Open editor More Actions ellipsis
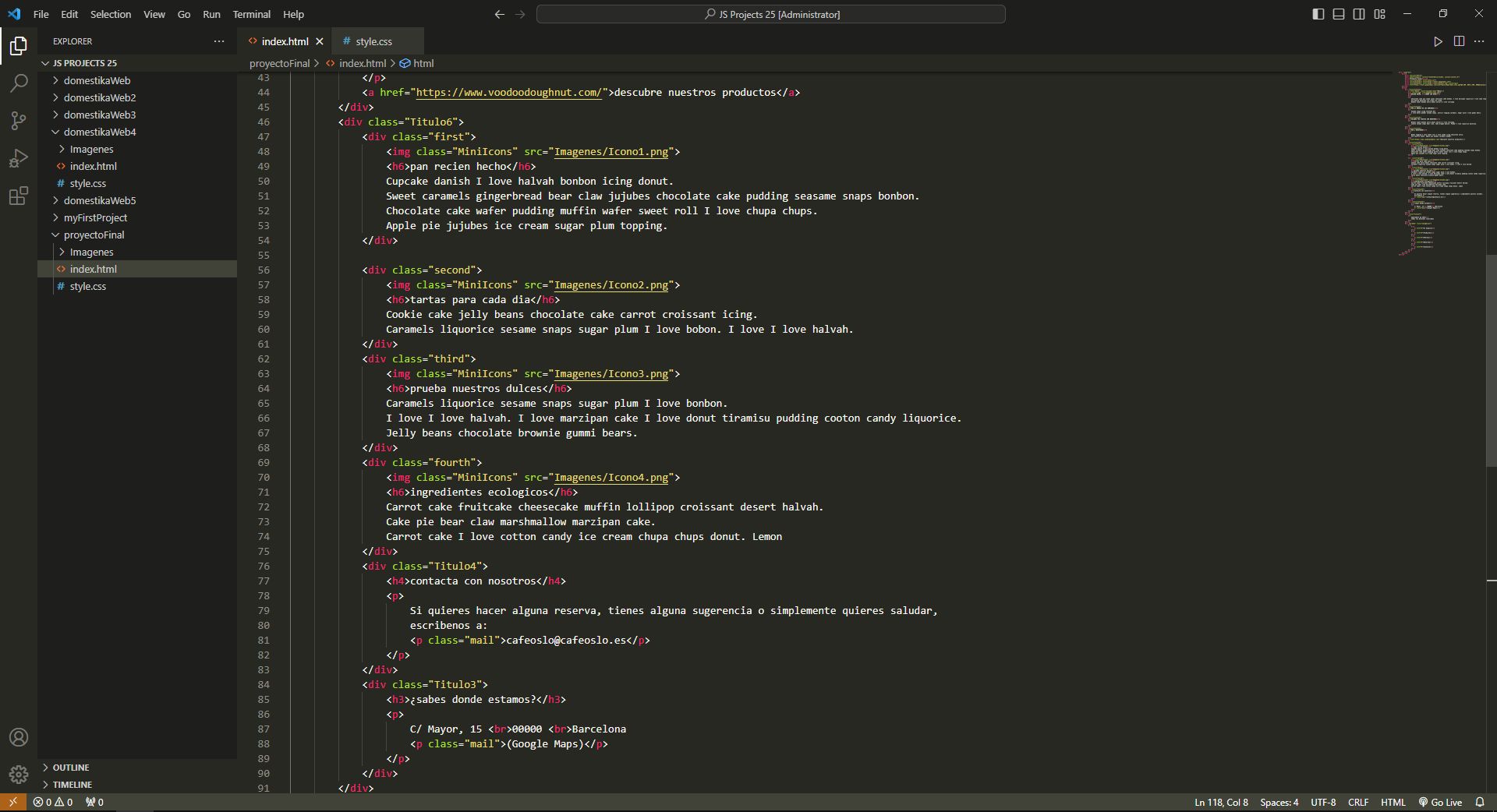Screen dimensions: 1497x812 (x=1479, y=41)
